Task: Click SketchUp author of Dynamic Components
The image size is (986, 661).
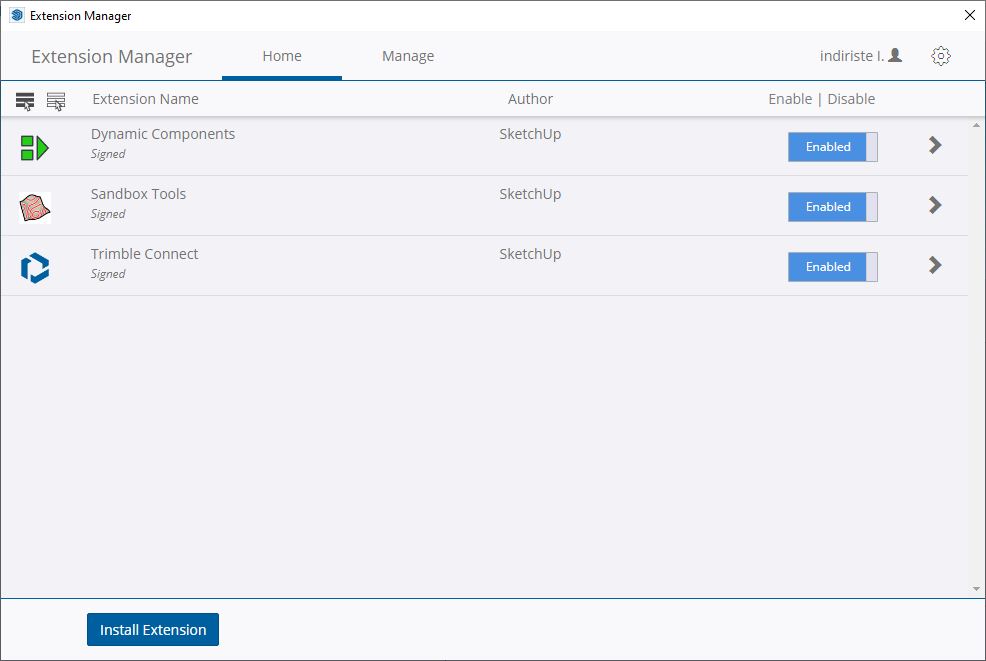Action: coord(530,134)
